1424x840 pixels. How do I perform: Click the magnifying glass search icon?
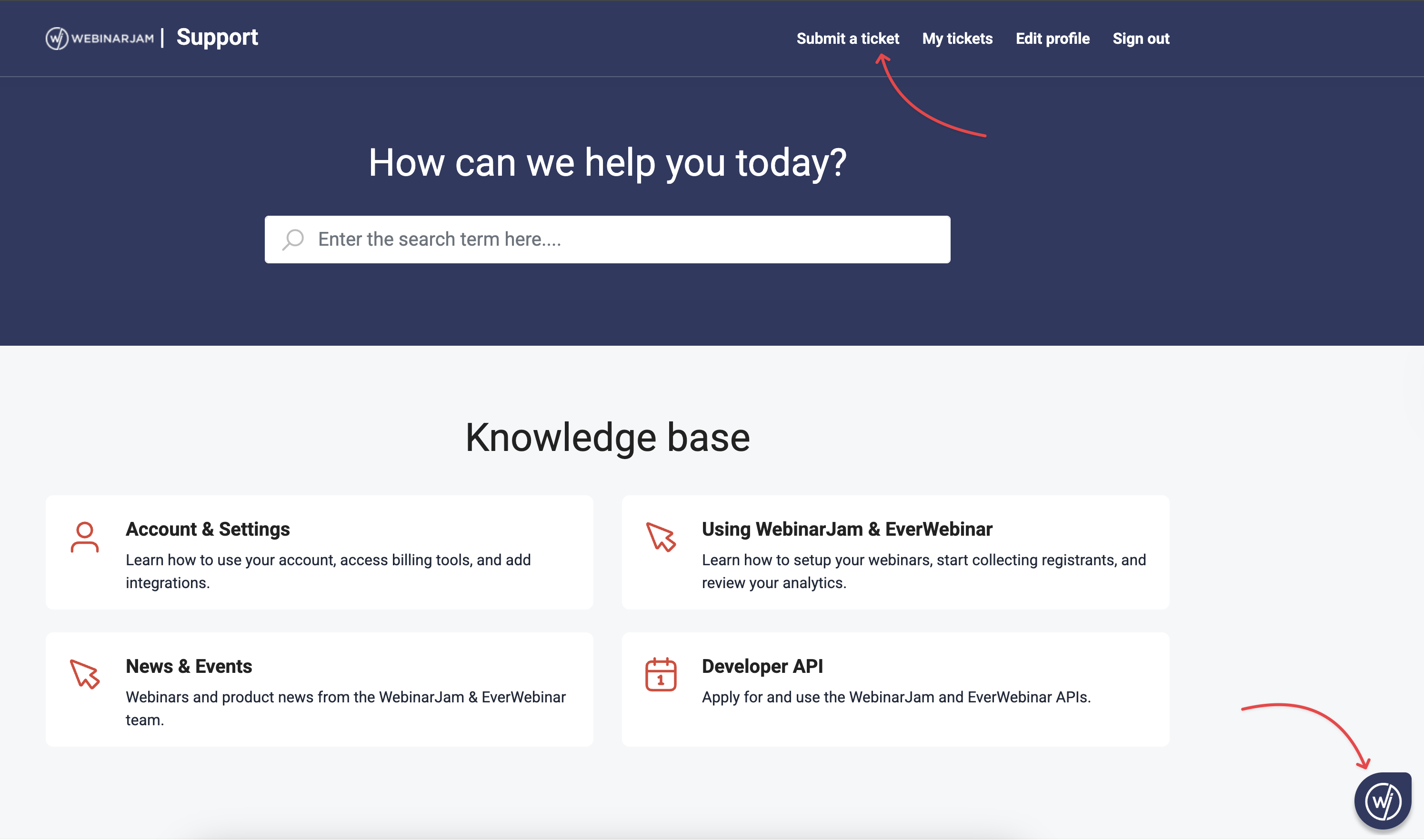292,240
